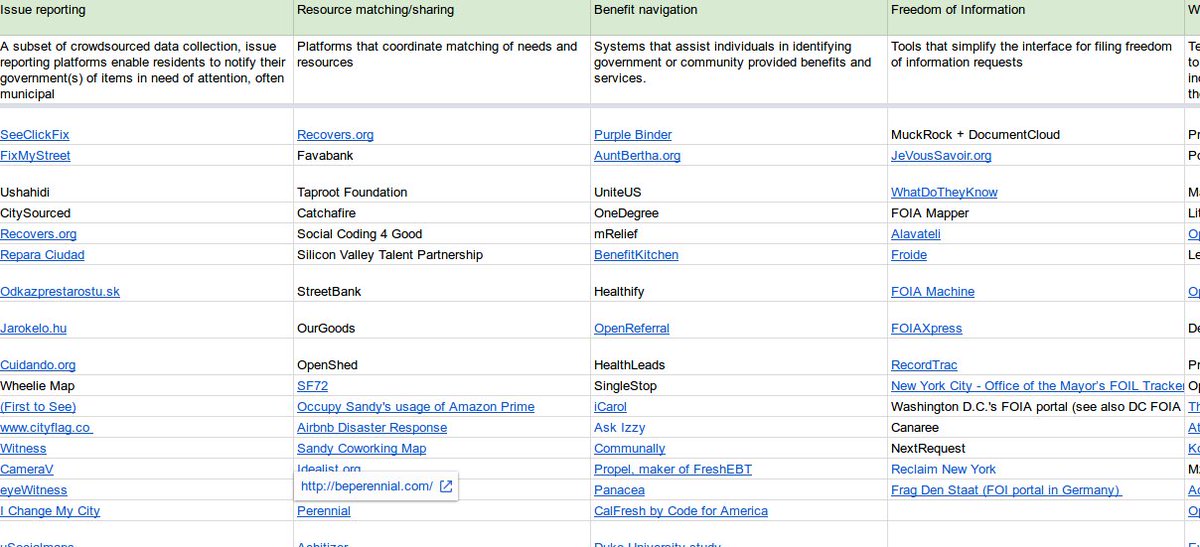This screenshot has width=1200, height=547.
Task: Open the Perennial link
Action: pyautogui.click(x=324, y=511)
